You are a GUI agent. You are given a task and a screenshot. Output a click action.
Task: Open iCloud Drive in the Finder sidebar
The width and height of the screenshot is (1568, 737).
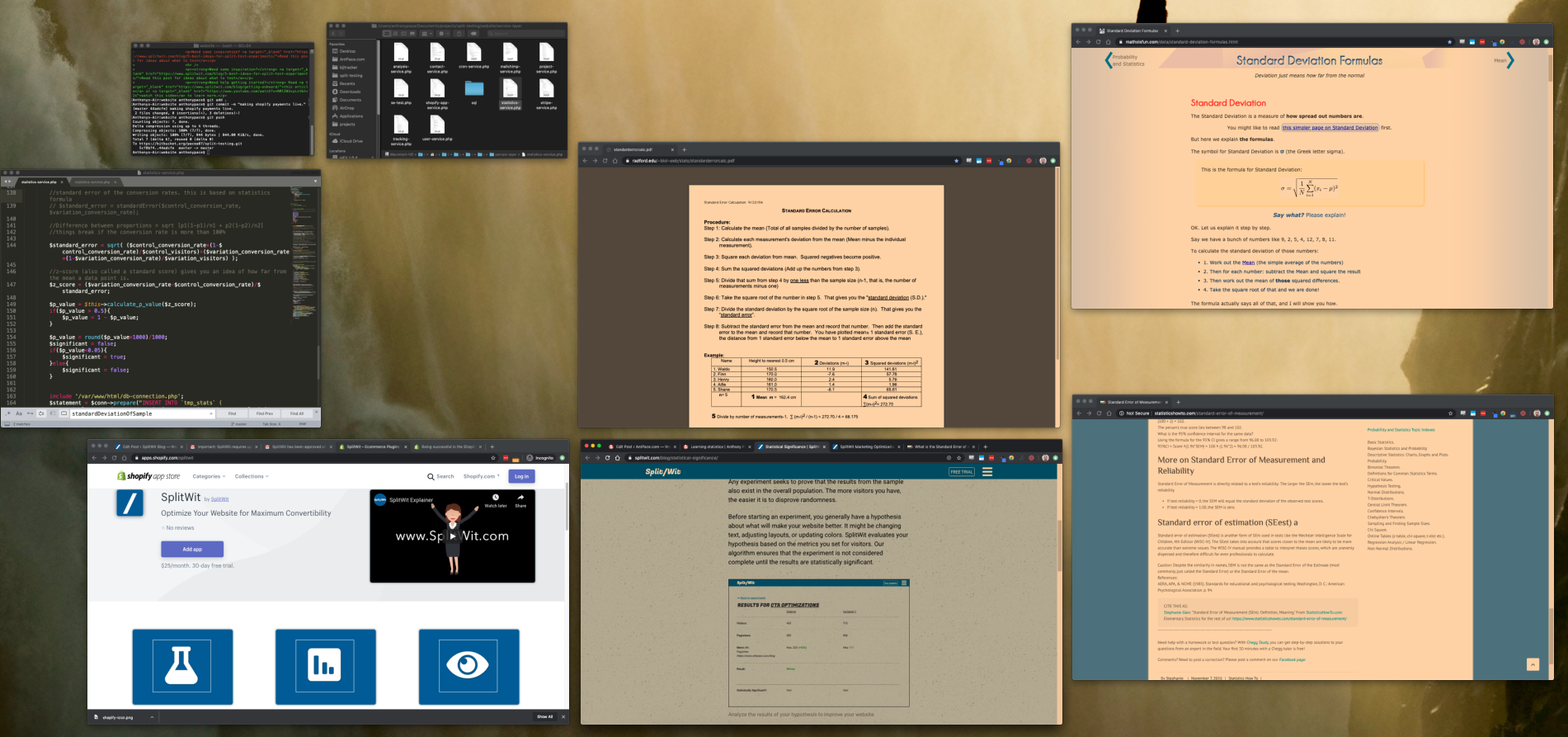(347, 141)
